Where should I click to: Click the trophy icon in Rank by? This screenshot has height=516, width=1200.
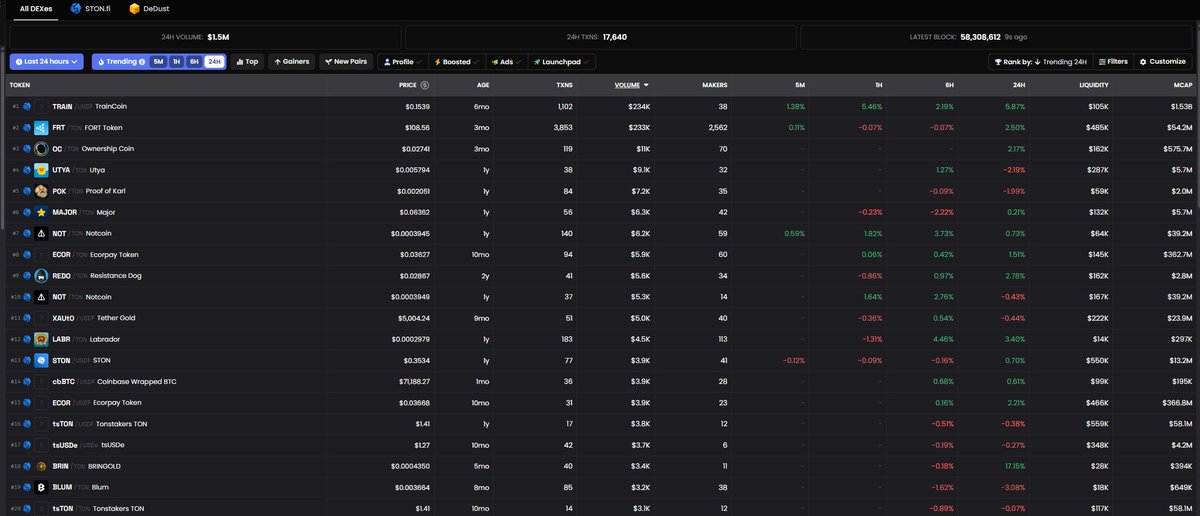[998, 62]
